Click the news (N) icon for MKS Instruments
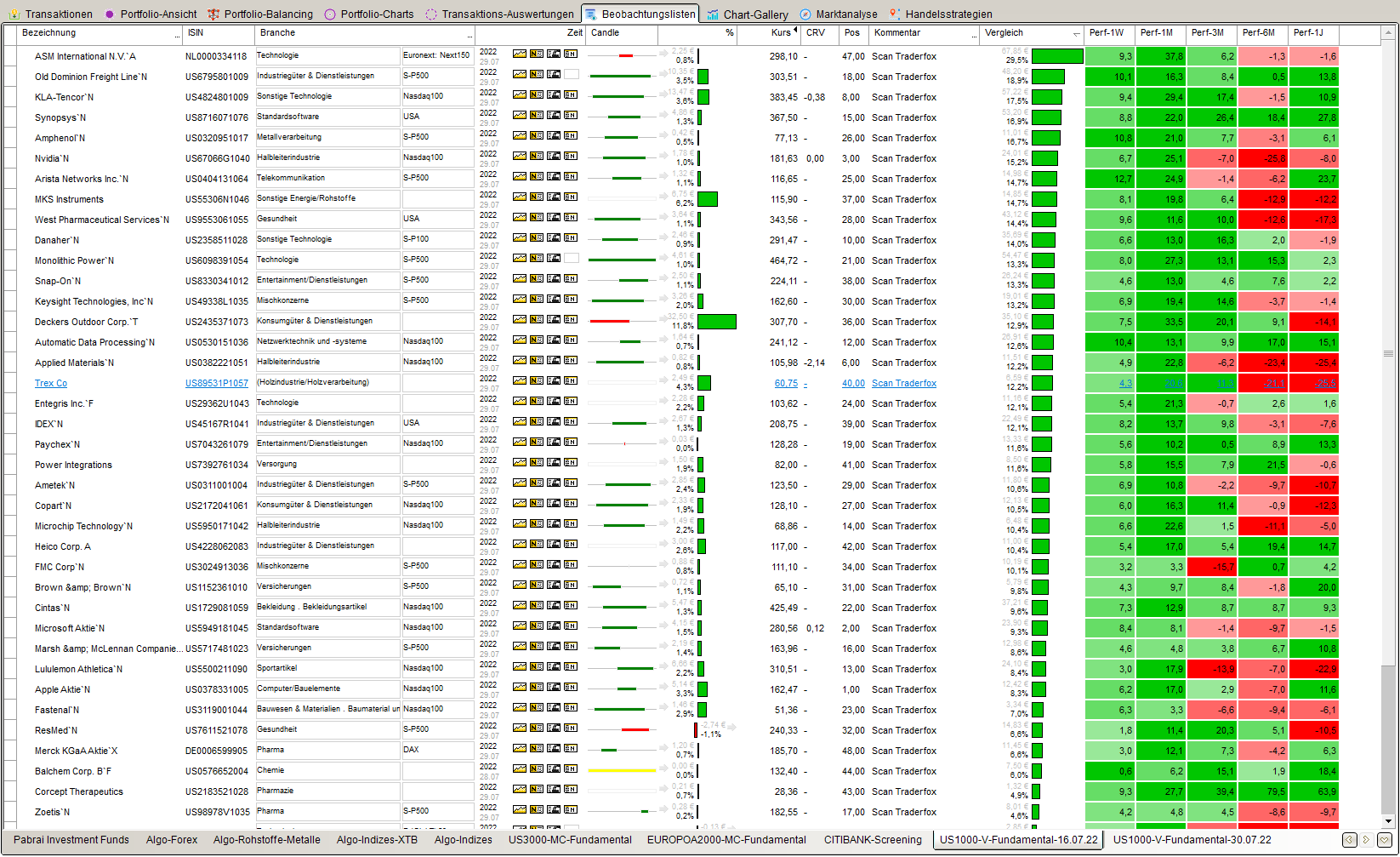The height and width of the screenshot is (857, 1400). (x=537, y=197)
